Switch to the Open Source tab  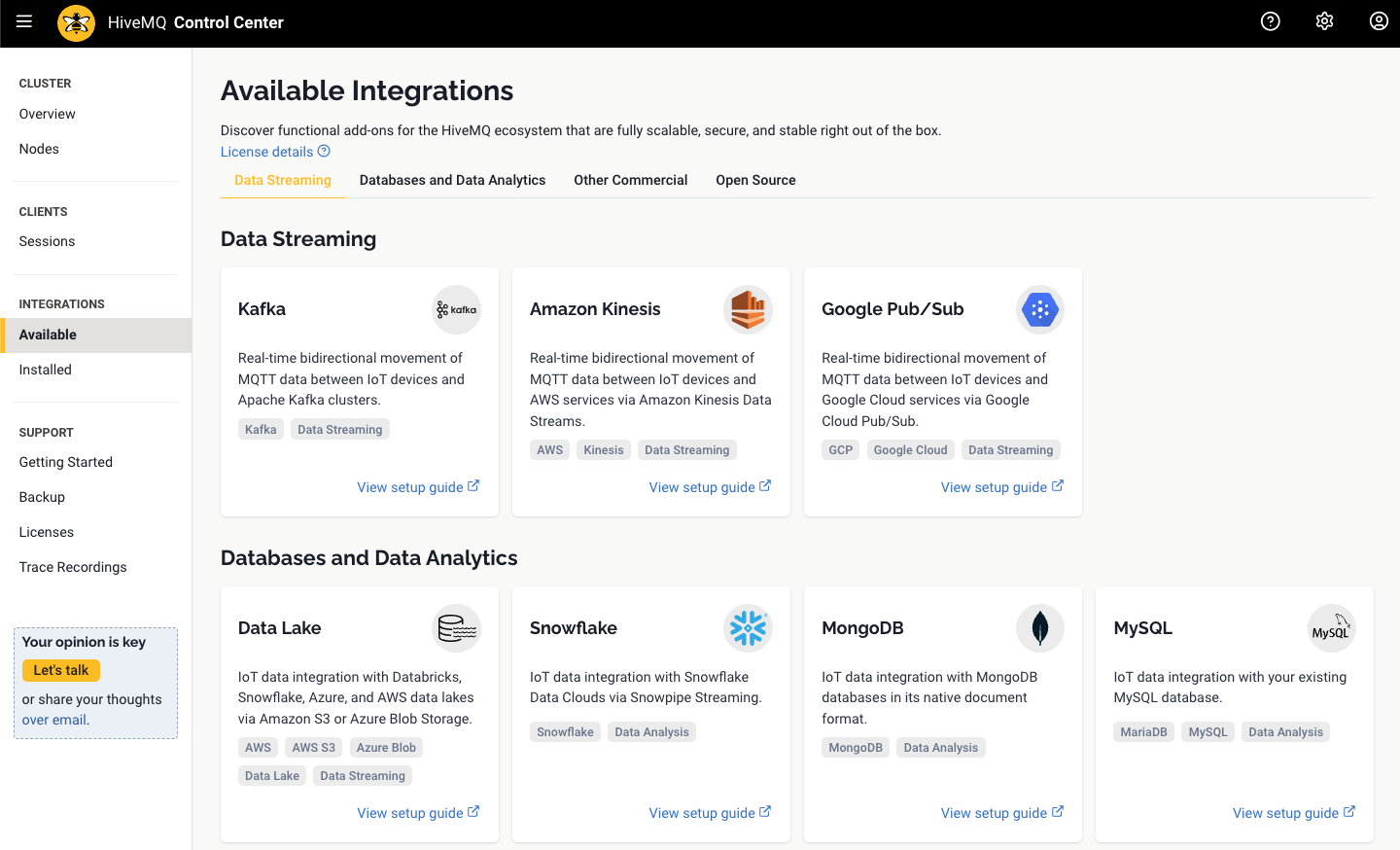coord(755,180)
